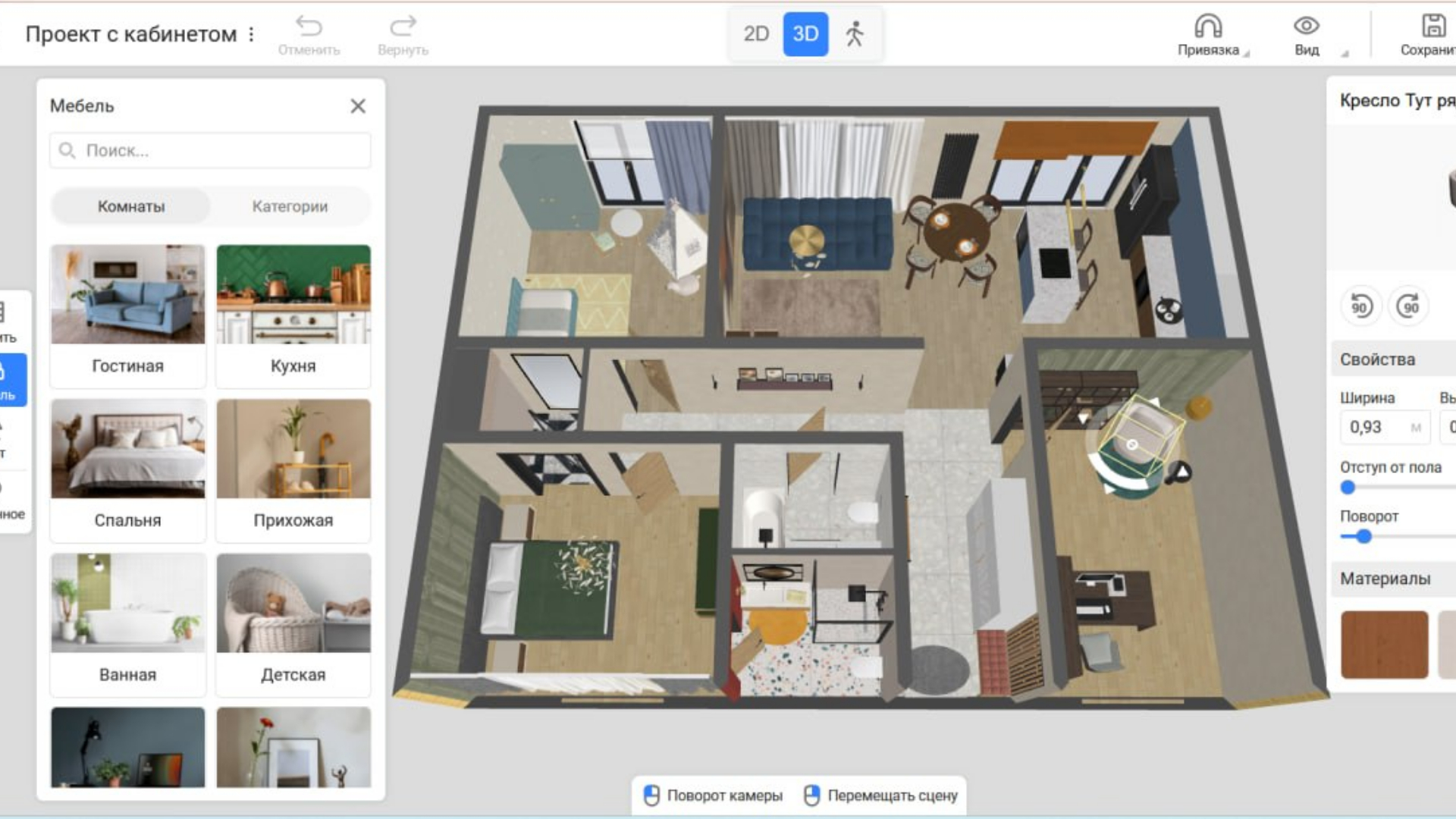Click the Вернуть redo arrow
The height and width of the screenshot is (819, 1456).
(403, 27)
